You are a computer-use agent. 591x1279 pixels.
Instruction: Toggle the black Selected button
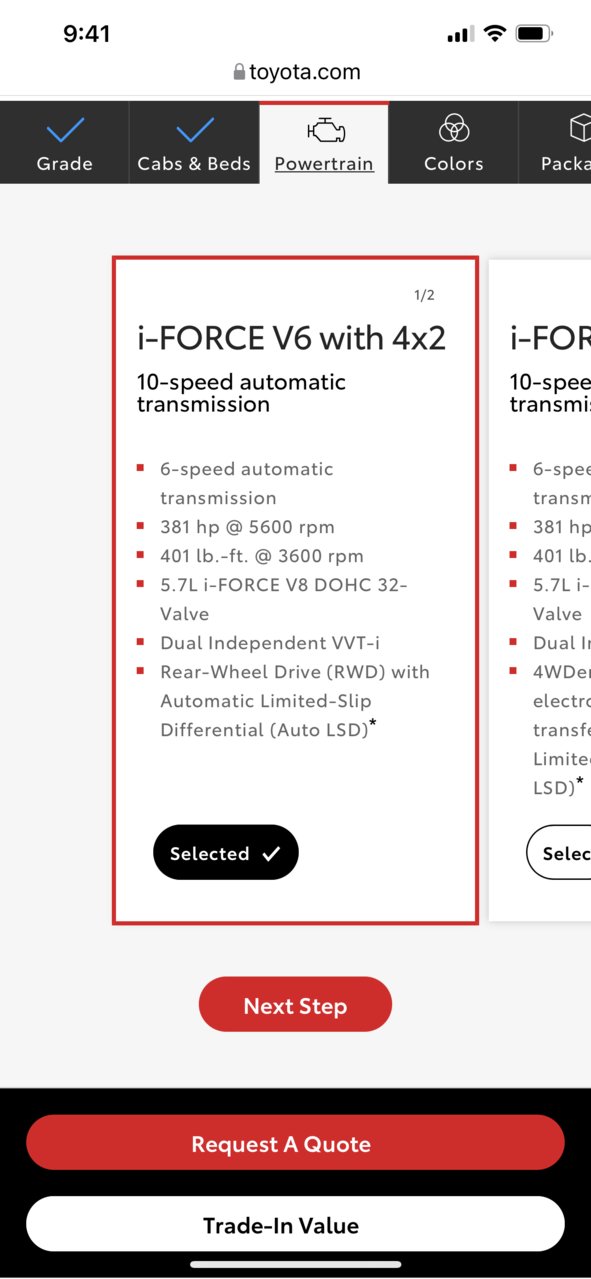pos(226,853)
